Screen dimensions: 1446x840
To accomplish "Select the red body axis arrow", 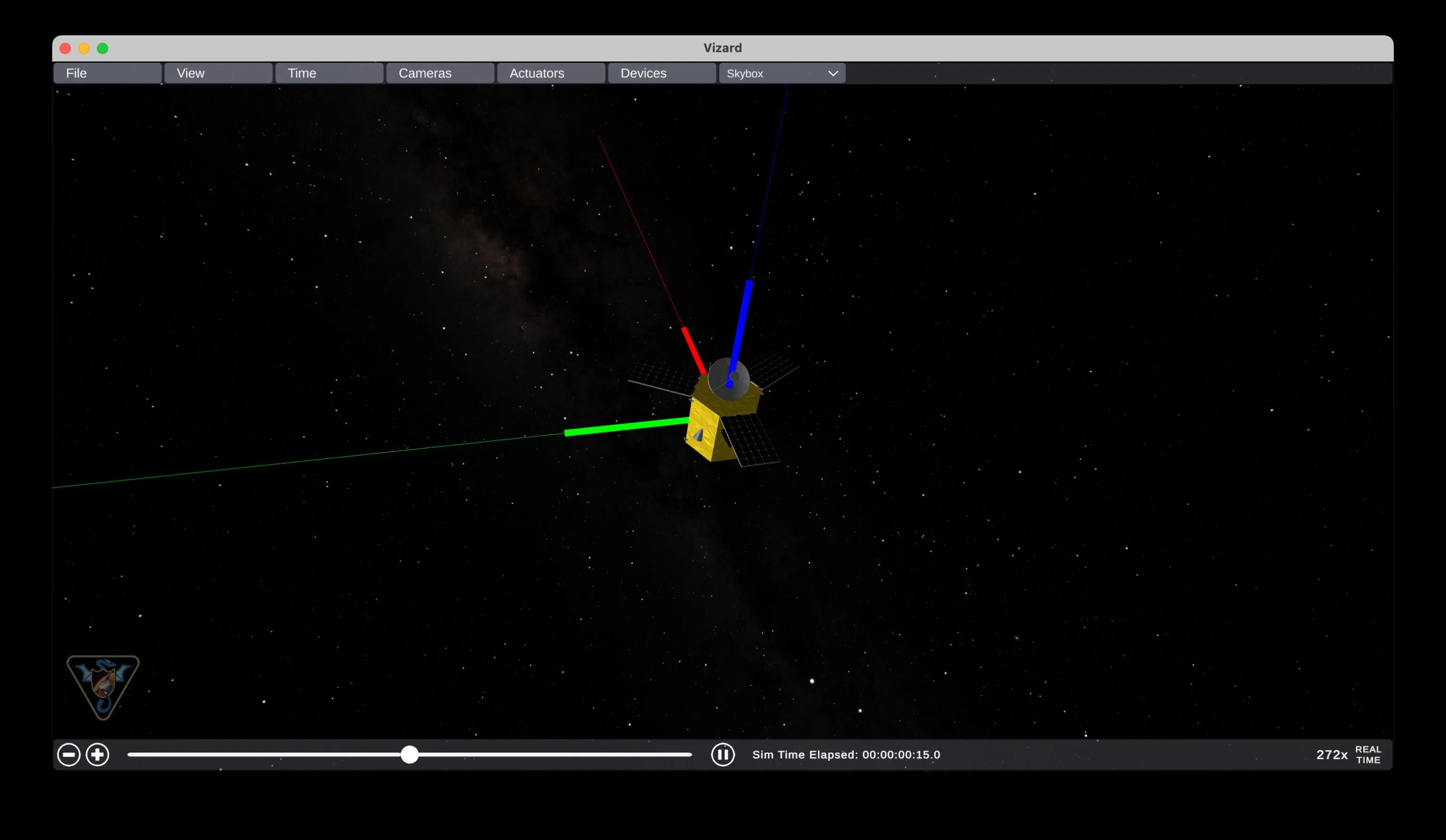I will (x=694, y=350).
